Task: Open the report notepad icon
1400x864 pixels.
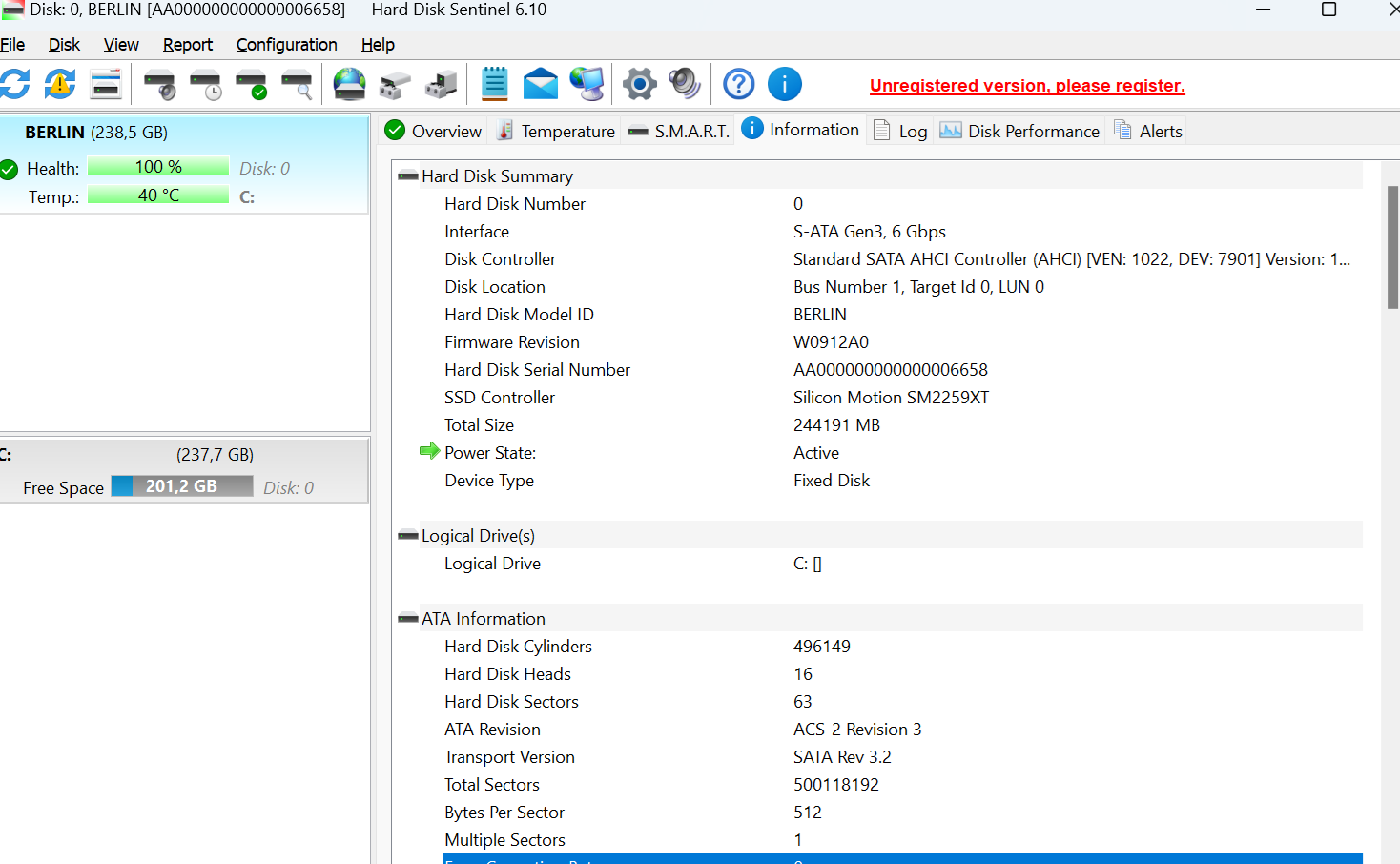Action: tap(494, 84)
